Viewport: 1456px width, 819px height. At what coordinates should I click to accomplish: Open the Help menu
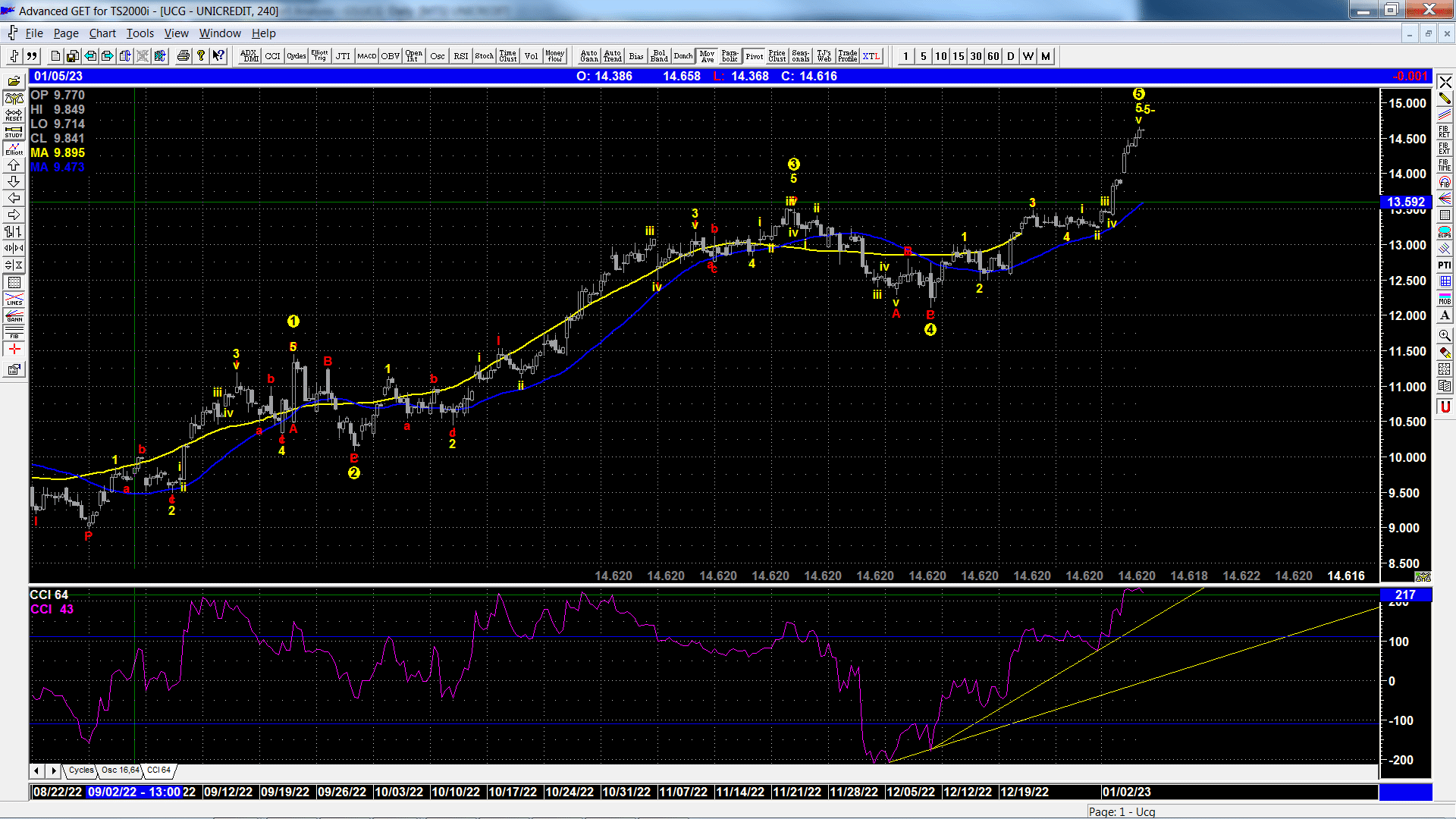tap(264, 33)
